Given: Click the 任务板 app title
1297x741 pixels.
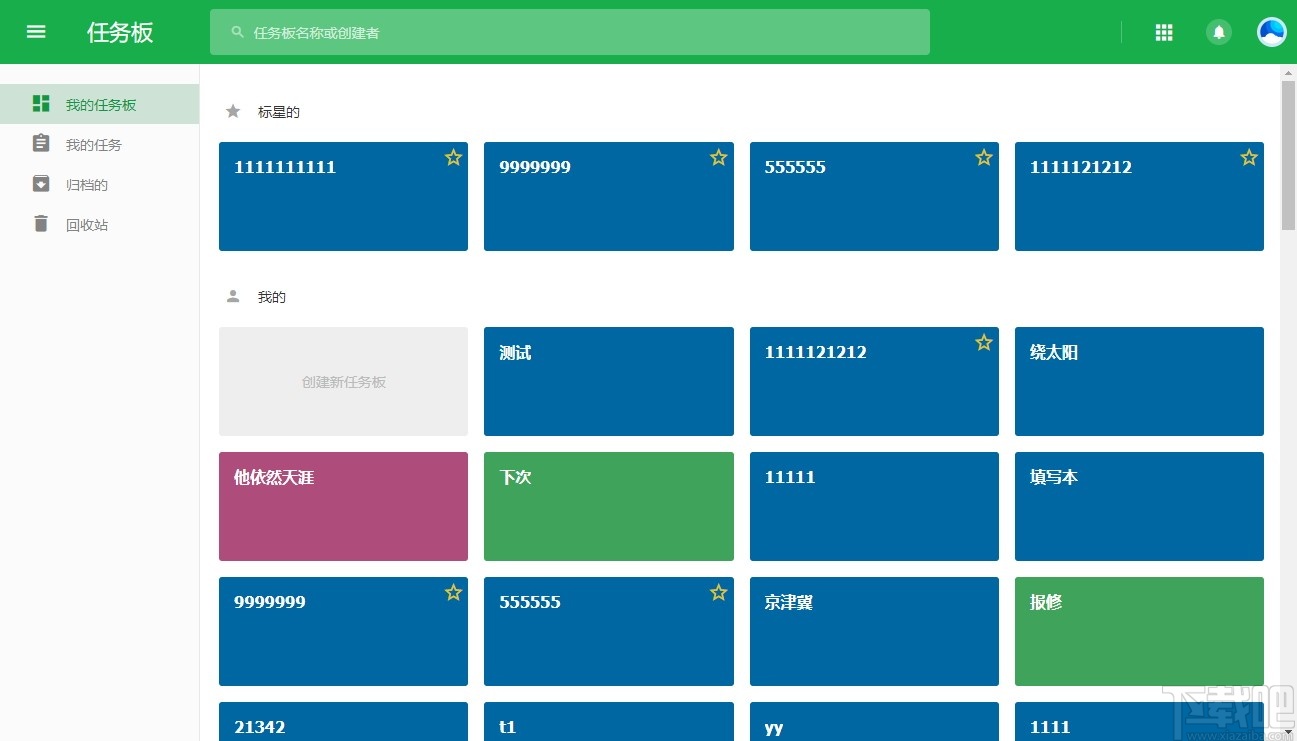Looking at the screenshot, I should (x=120, y=32).
